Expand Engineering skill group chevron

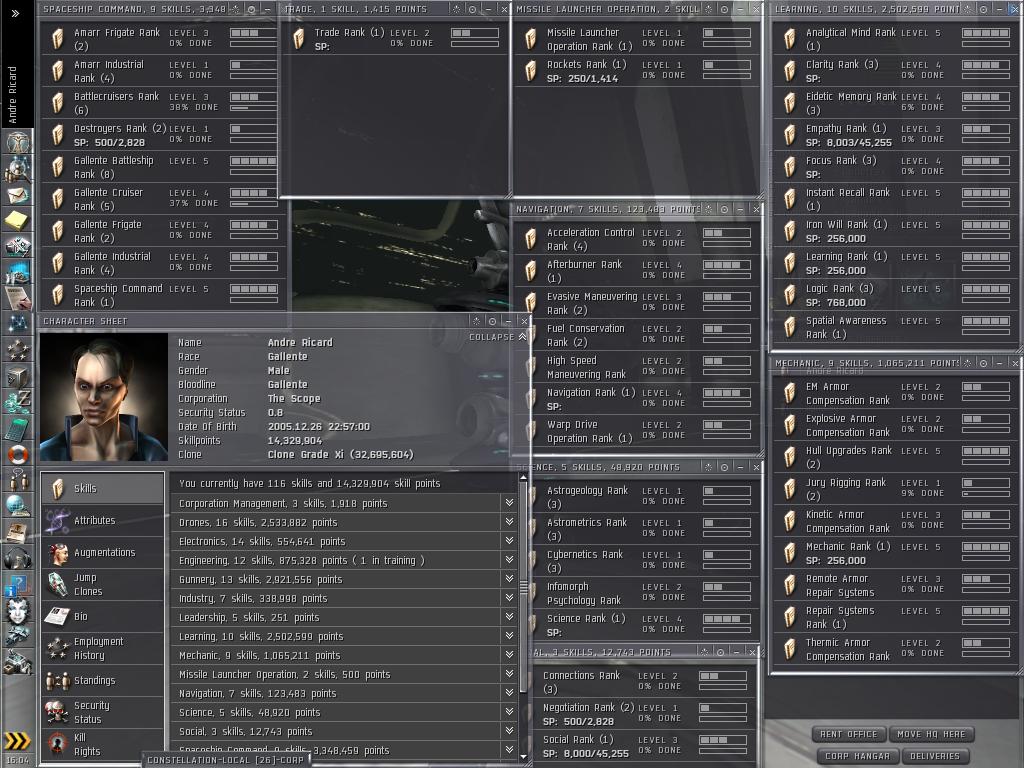tap(509, 560)
